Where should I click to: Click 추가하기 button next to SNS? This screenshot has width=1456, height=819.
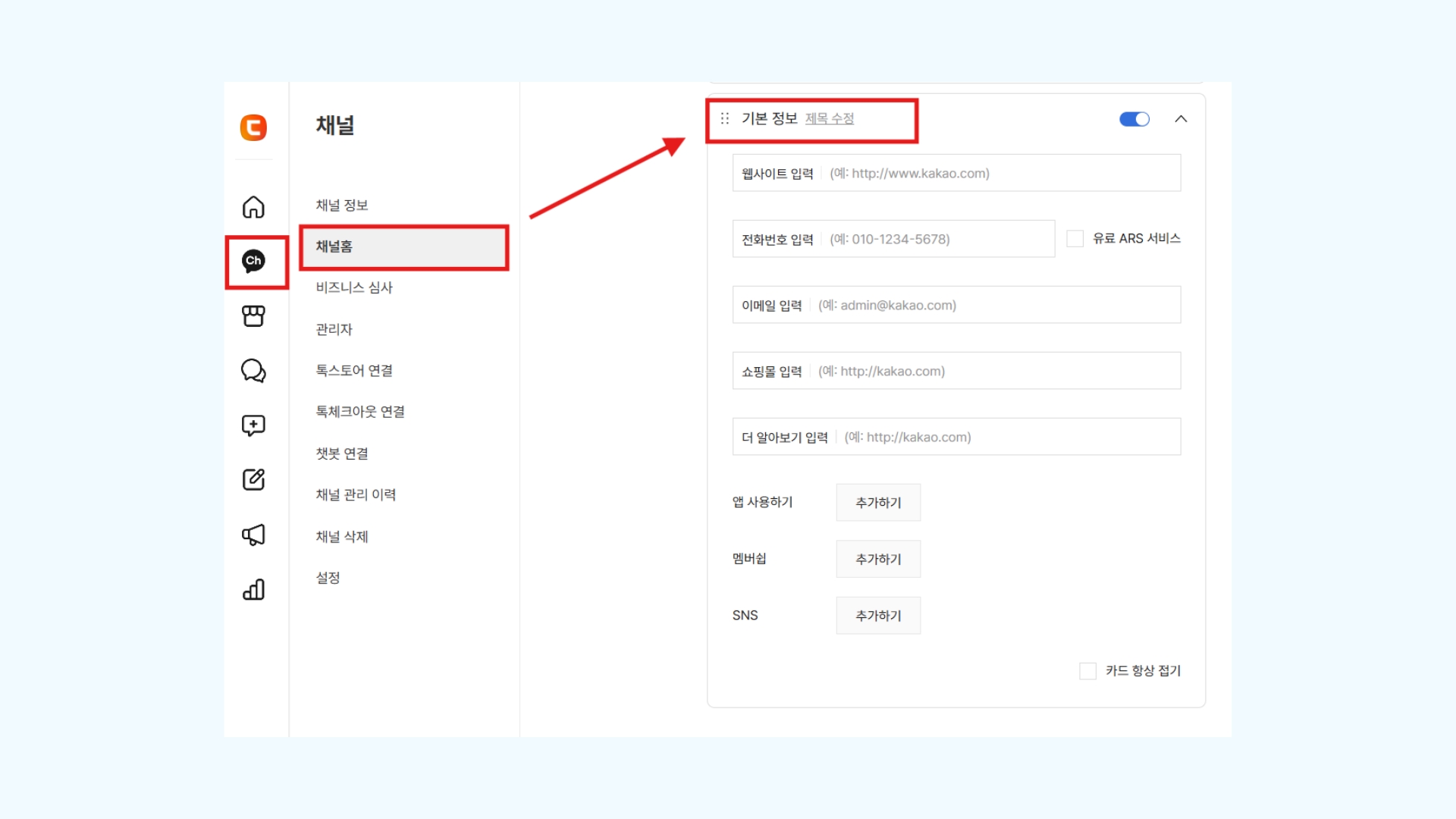(878, 616)
